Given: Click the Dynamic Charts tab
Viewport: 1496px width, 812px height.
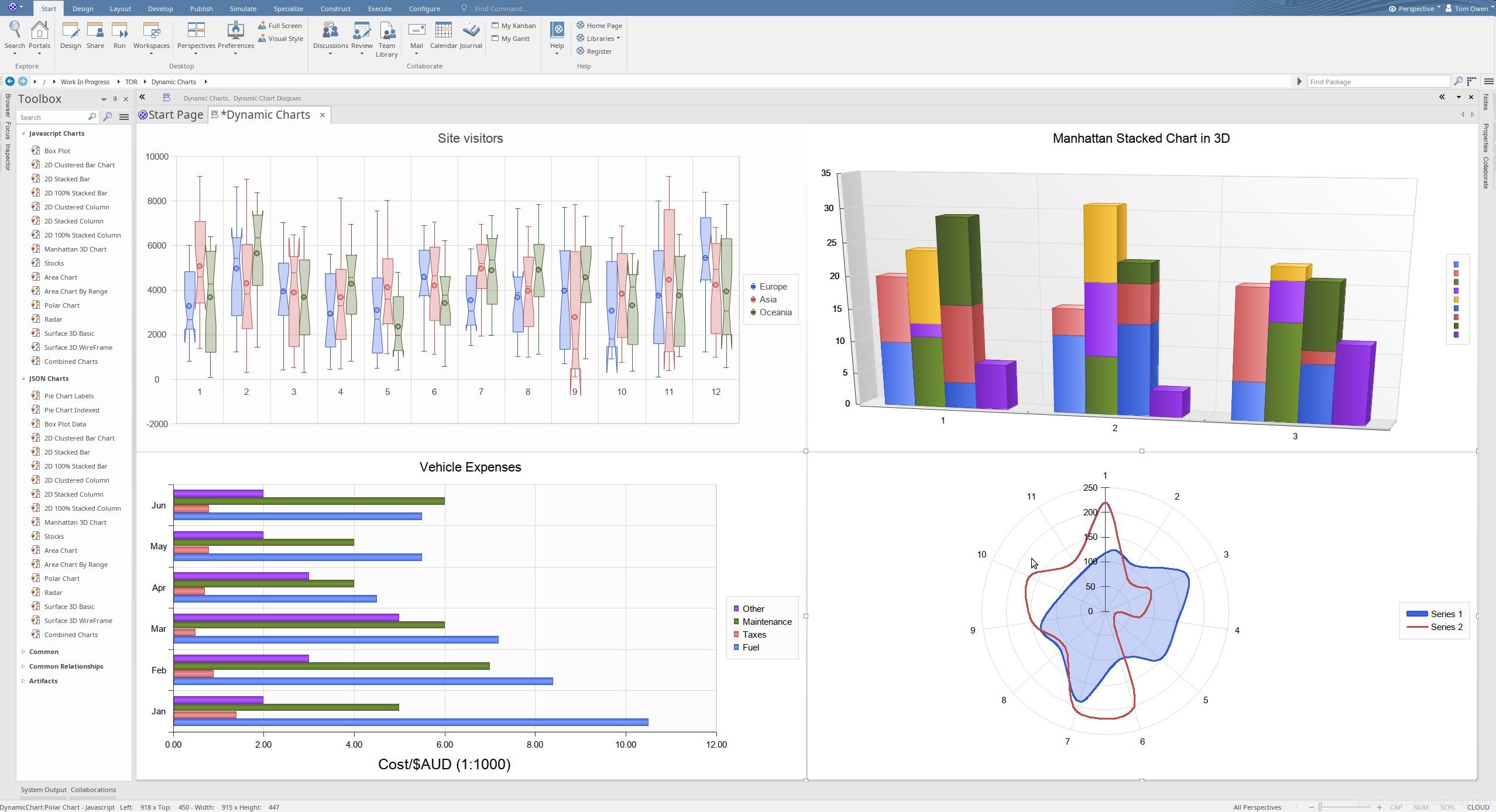Looking at the screenshot, I should 265,114.
